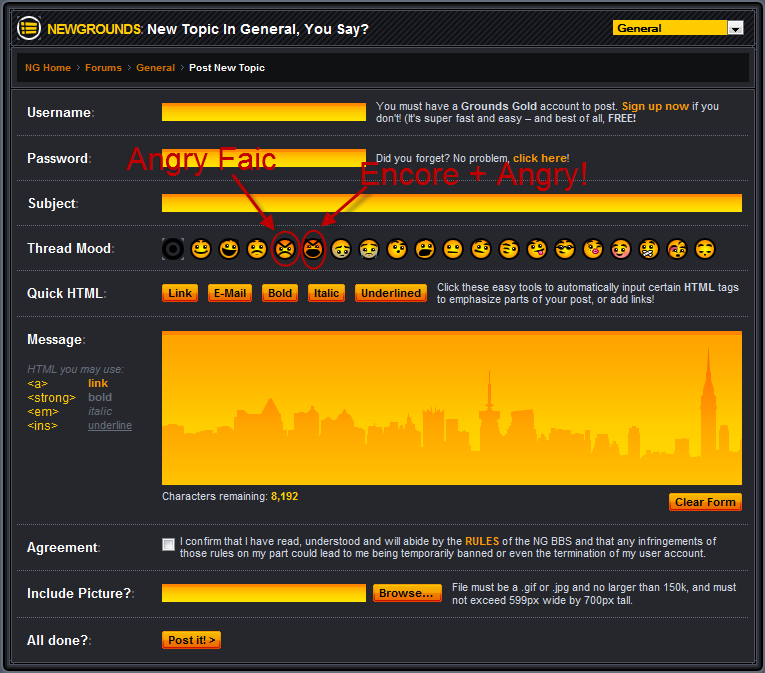Choose the crying tears mood face
The width and height of the screenshot is (765, 673).
click(x=369, y=249)
